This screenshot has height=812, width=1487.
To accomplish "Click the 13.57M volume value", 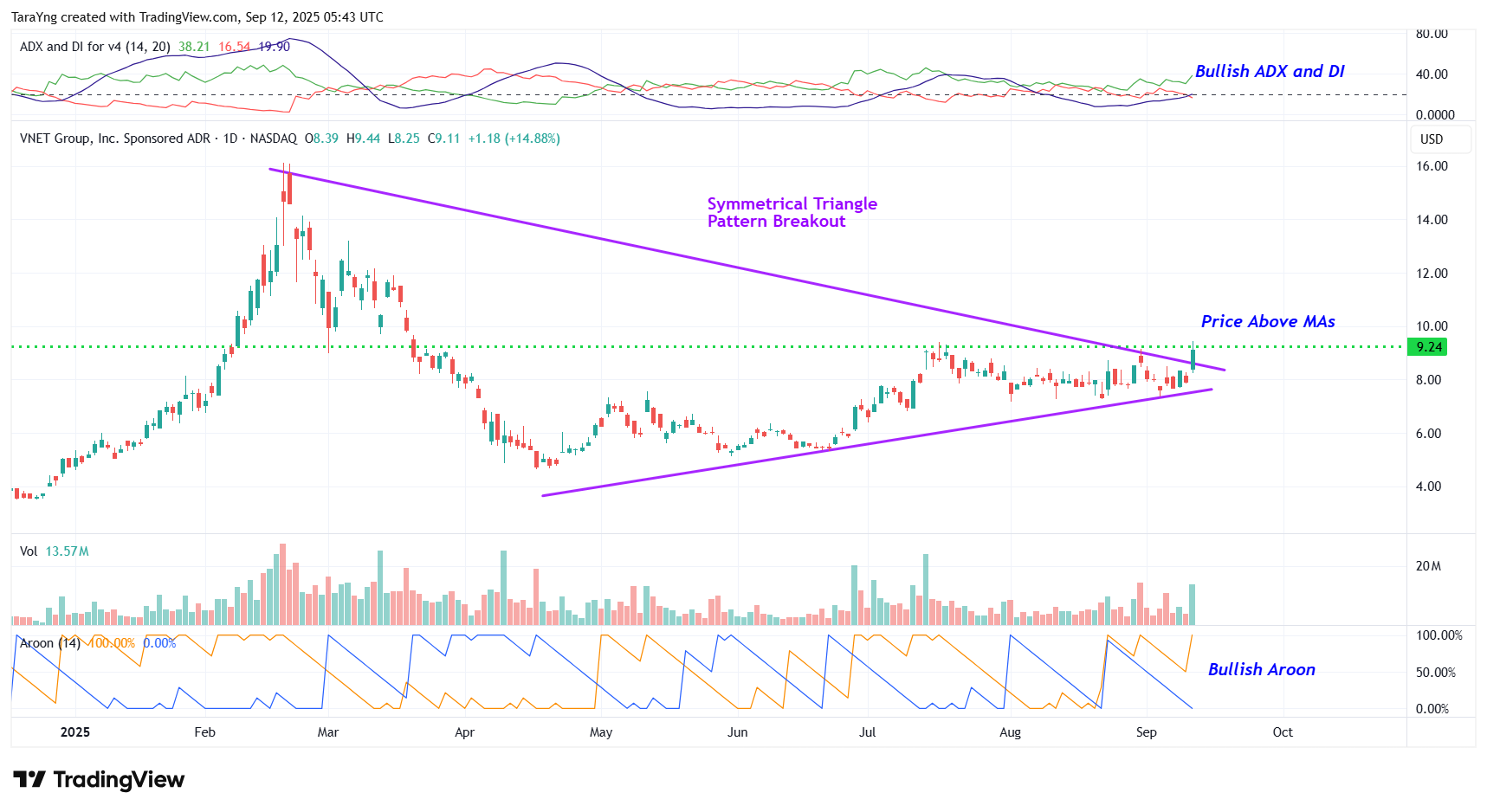I will tap(67, 551).
